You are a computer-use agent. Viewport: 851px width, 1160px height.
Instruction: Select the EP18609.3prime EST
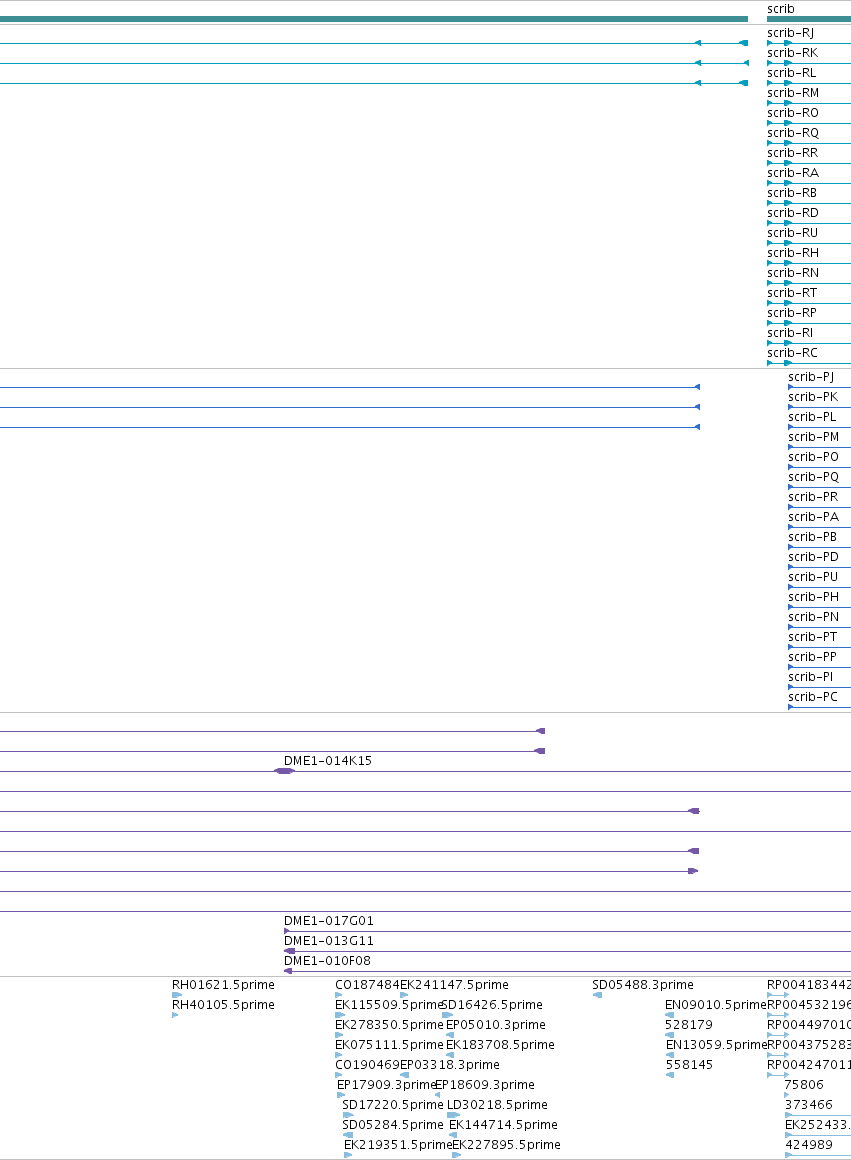point(485,1085)
